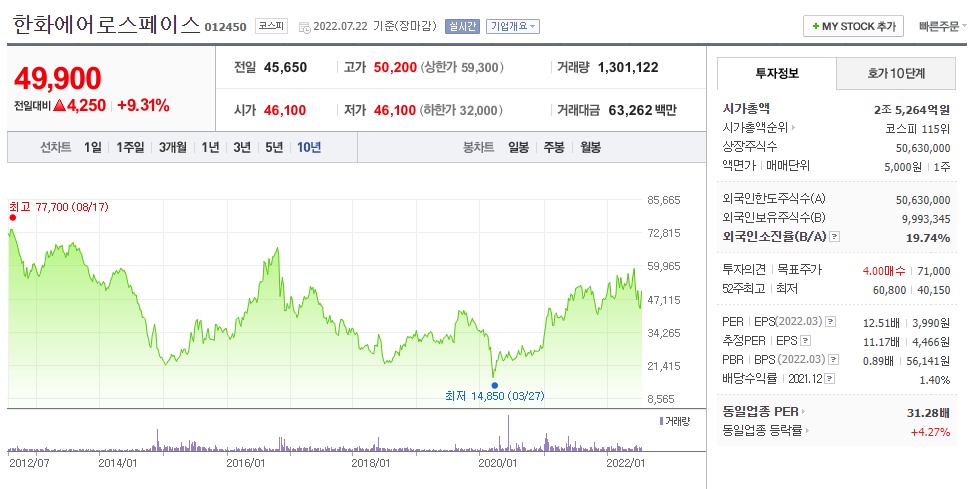Image resolution: width=970 pixels, height=489 pixels.
Task: Click the calendar icon beside the 2022.07.22 date
Action: click(x=304, y=27)
